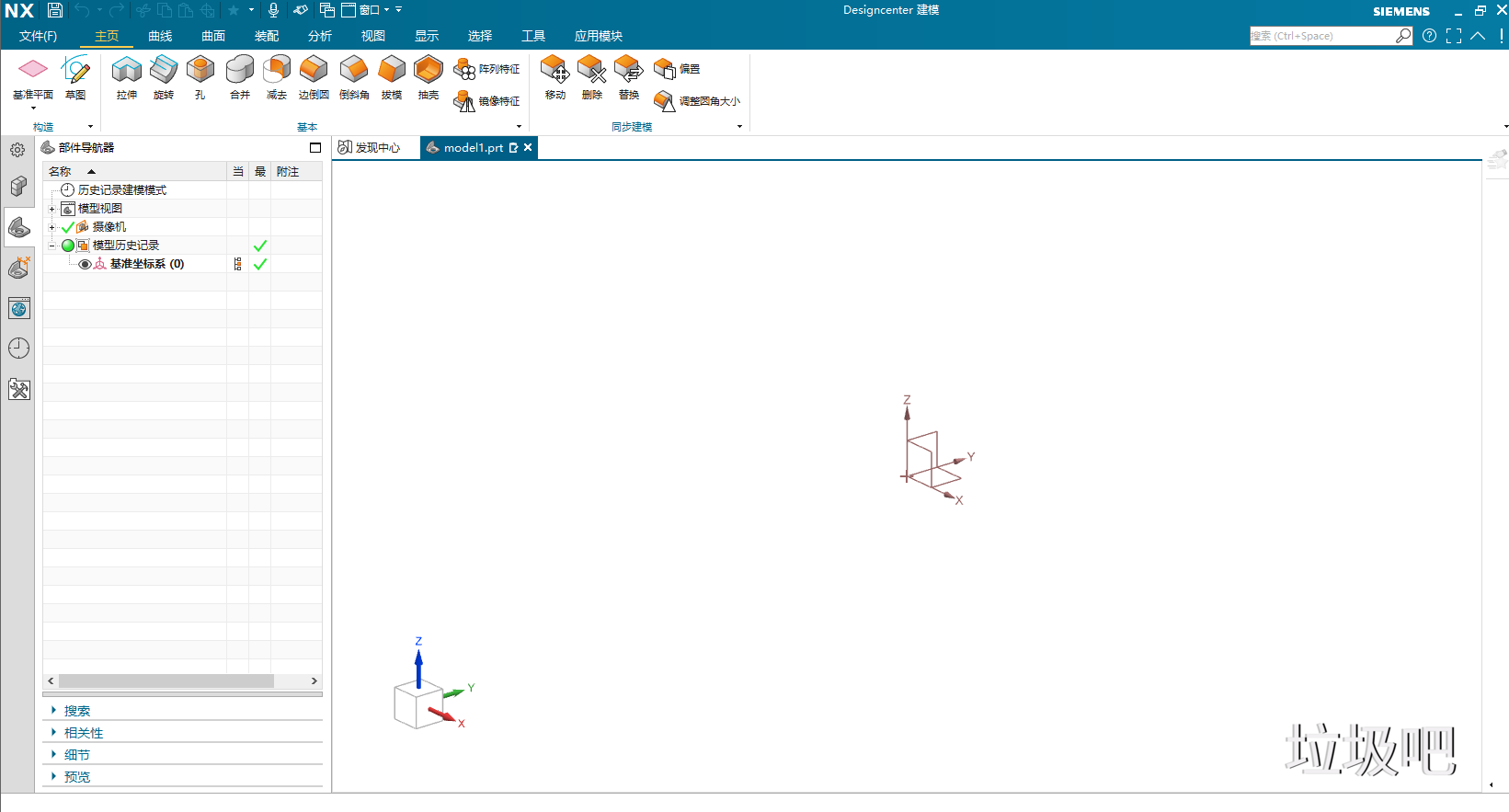
Task: Expand the 相关性 section
Action: [x=83, y=733]
